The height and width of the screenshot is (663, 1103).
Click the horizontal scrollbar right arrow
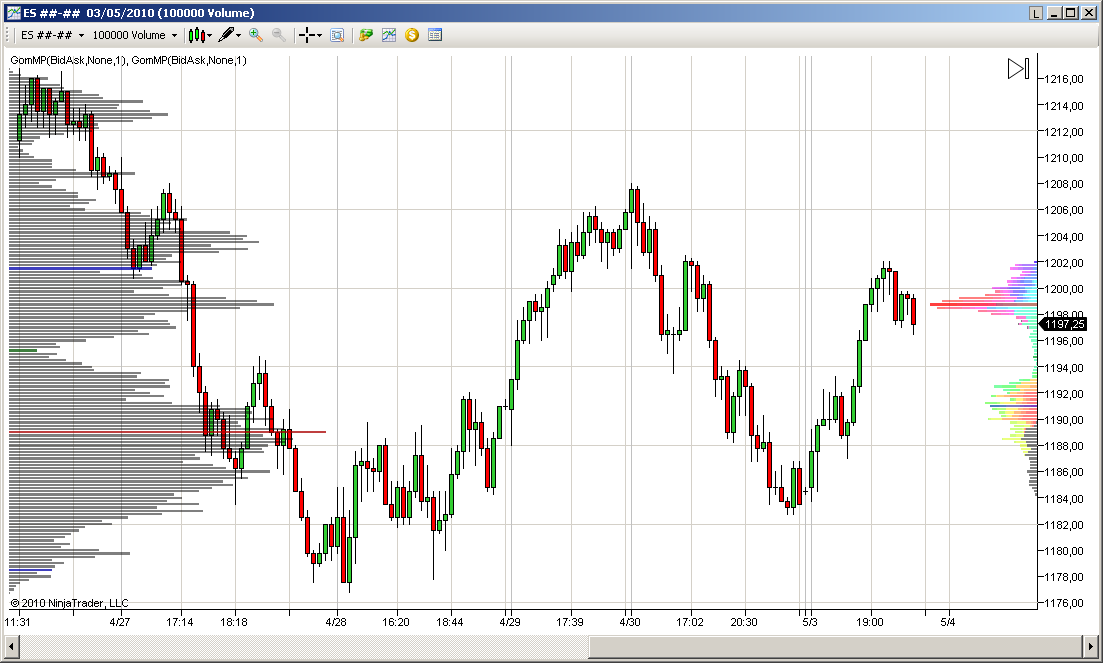[x=1090, y=646]
